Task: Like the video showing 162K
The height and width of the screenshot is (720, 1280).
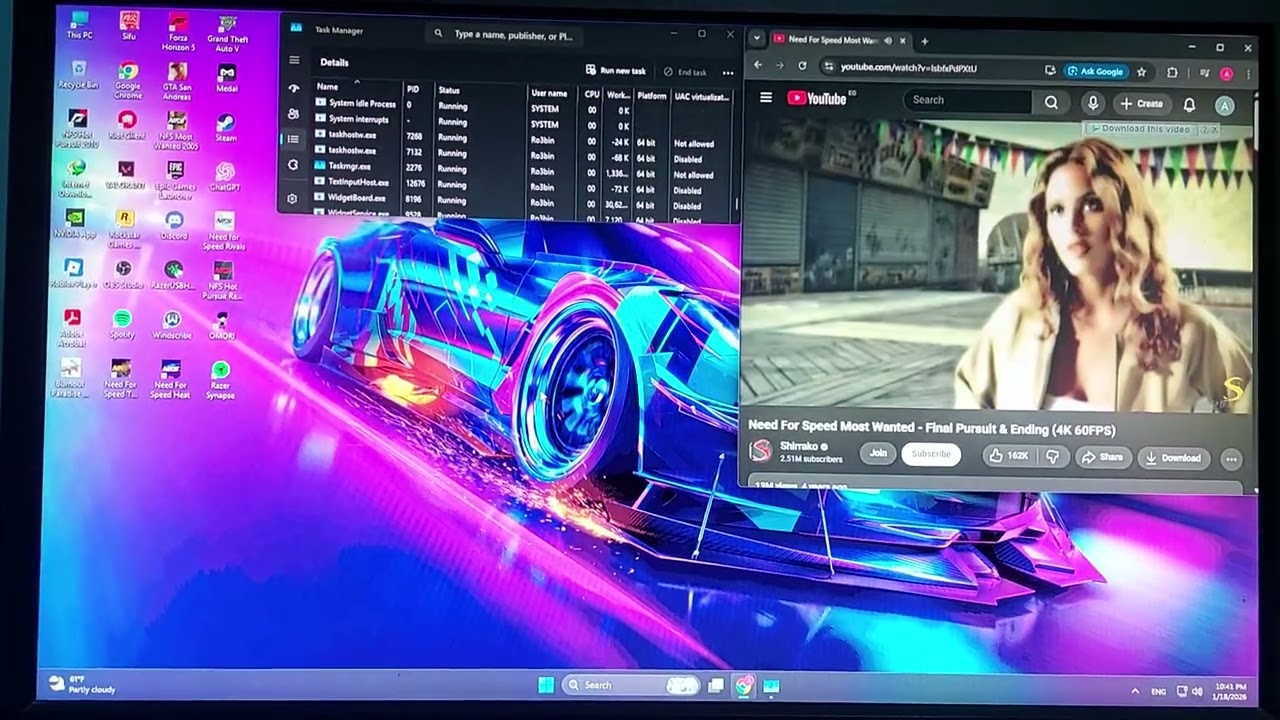Action: [1009, 456]
